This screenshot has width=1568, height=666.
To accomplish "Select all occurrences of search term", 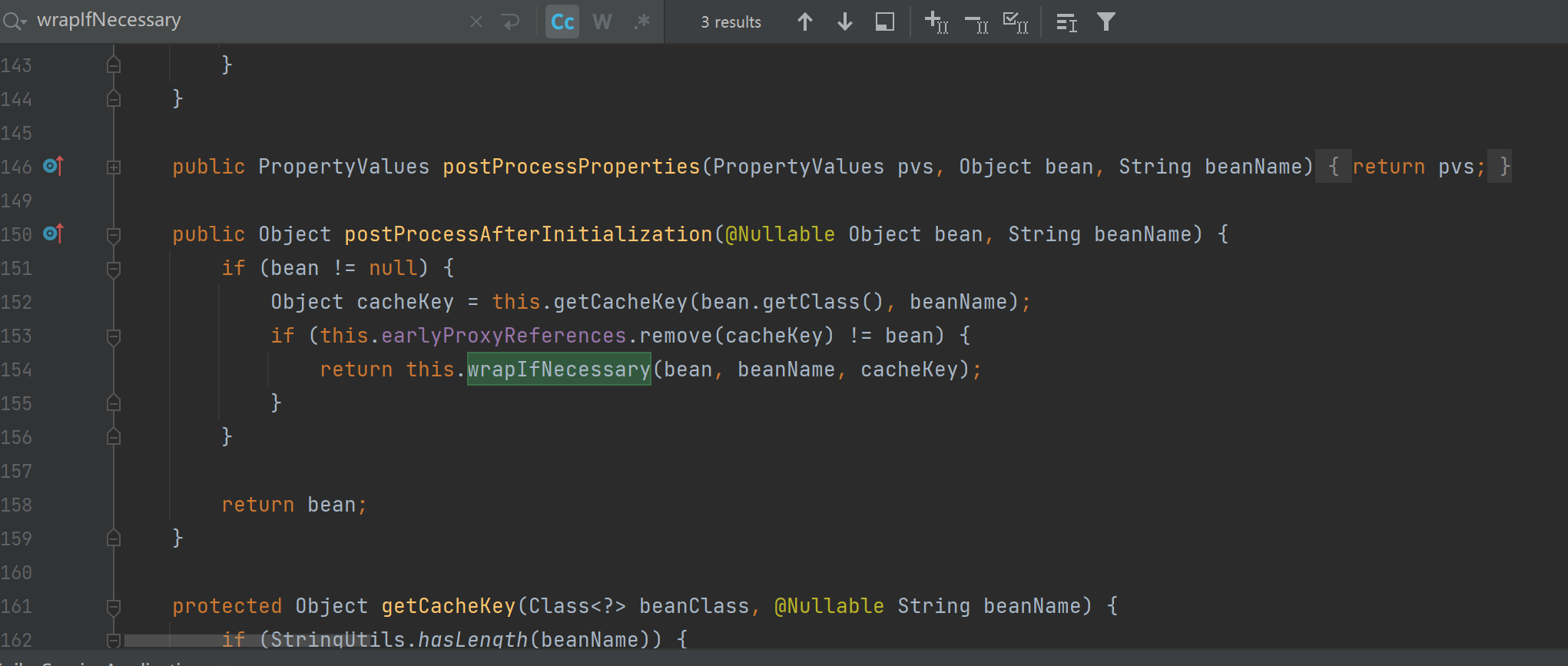I will (x=1016, y=22).
